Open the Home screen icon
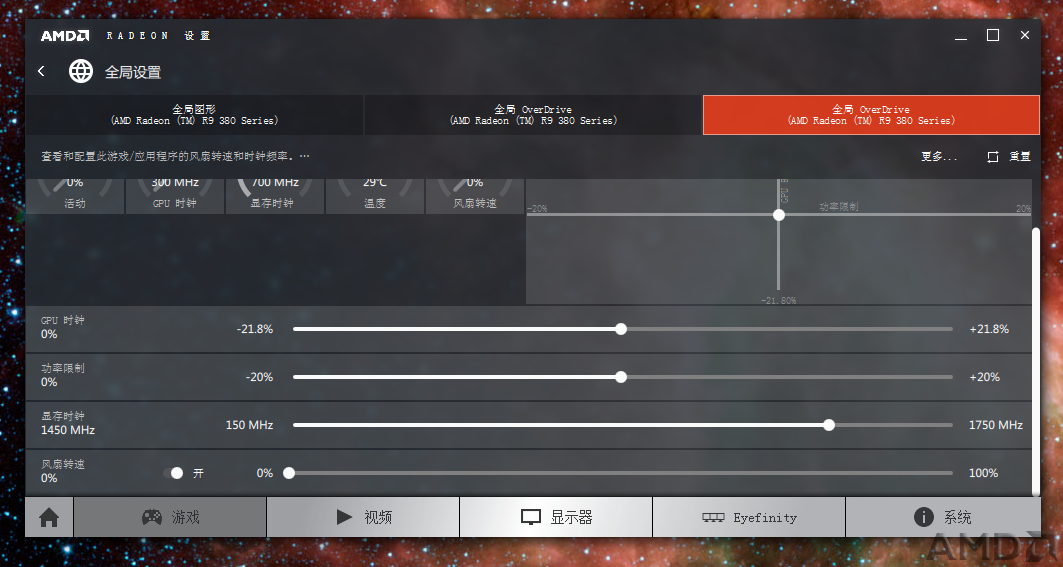1063x567 pixels. pos(49,517)
